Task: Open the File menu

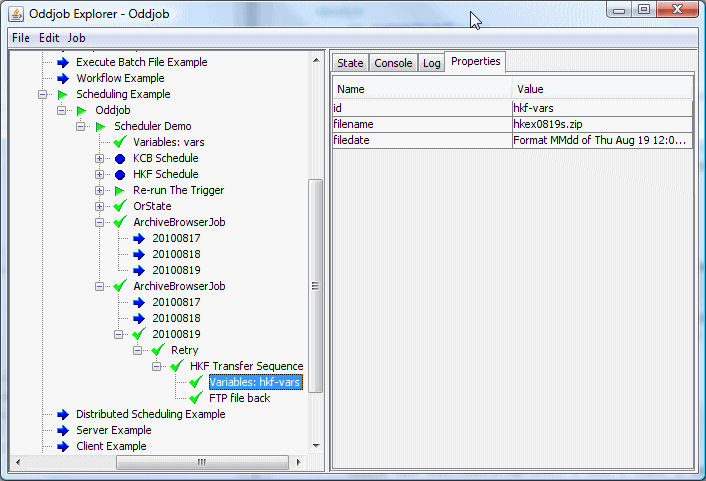Action: pyautogui.click(x=21, y=38)
